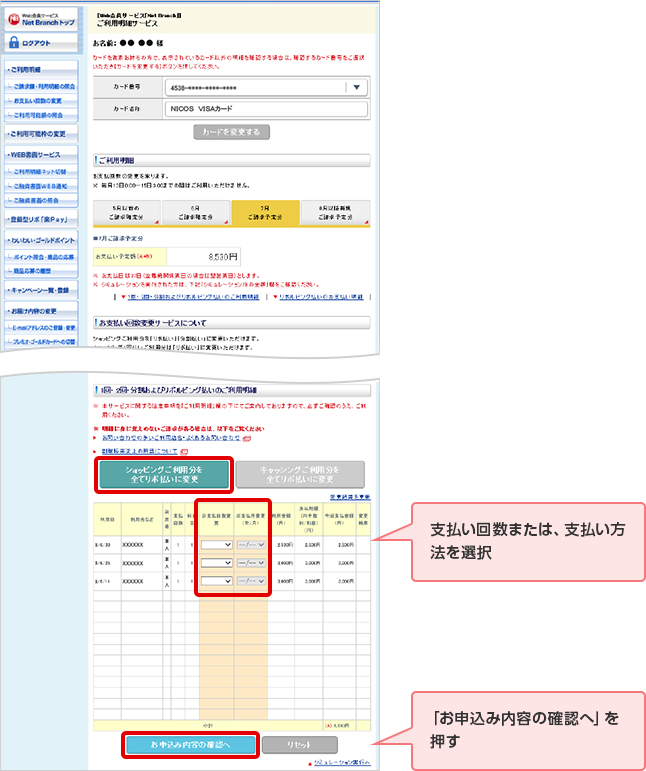646x771 pixels.
Task: Click the リセット button
Action: coord(300,744)
